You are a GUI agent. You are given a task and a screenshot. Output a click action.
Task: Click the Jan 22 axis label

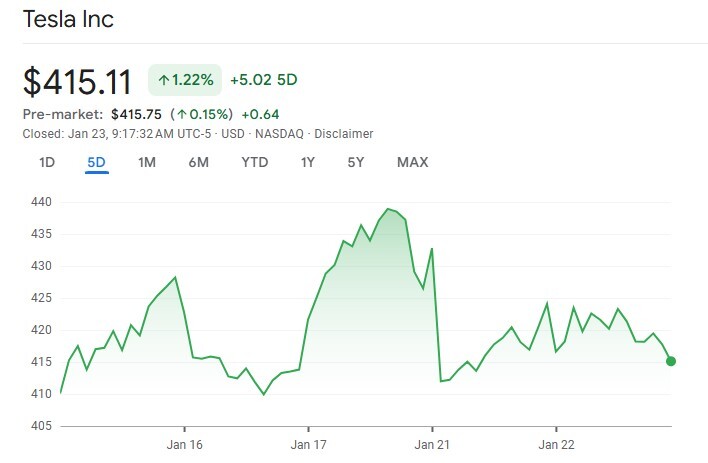pyautogui.click(x=556, y=444)
